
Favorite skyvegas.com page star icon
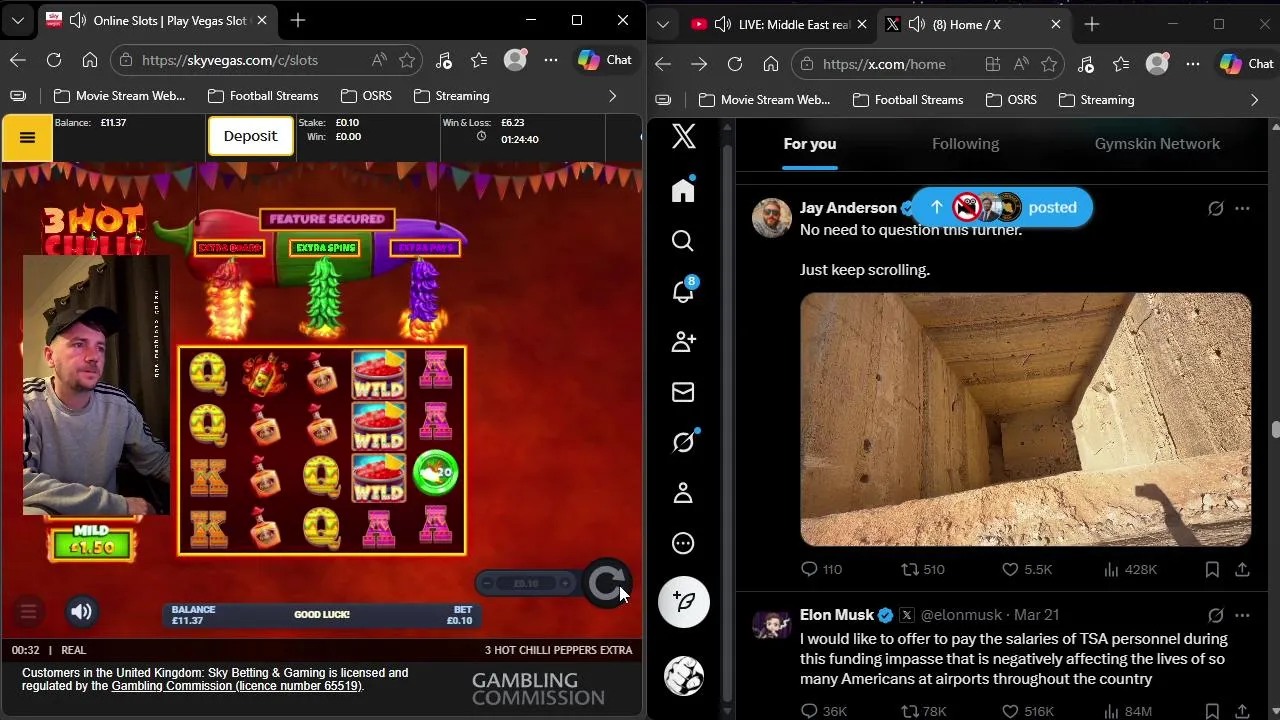[x=407, y=60]
